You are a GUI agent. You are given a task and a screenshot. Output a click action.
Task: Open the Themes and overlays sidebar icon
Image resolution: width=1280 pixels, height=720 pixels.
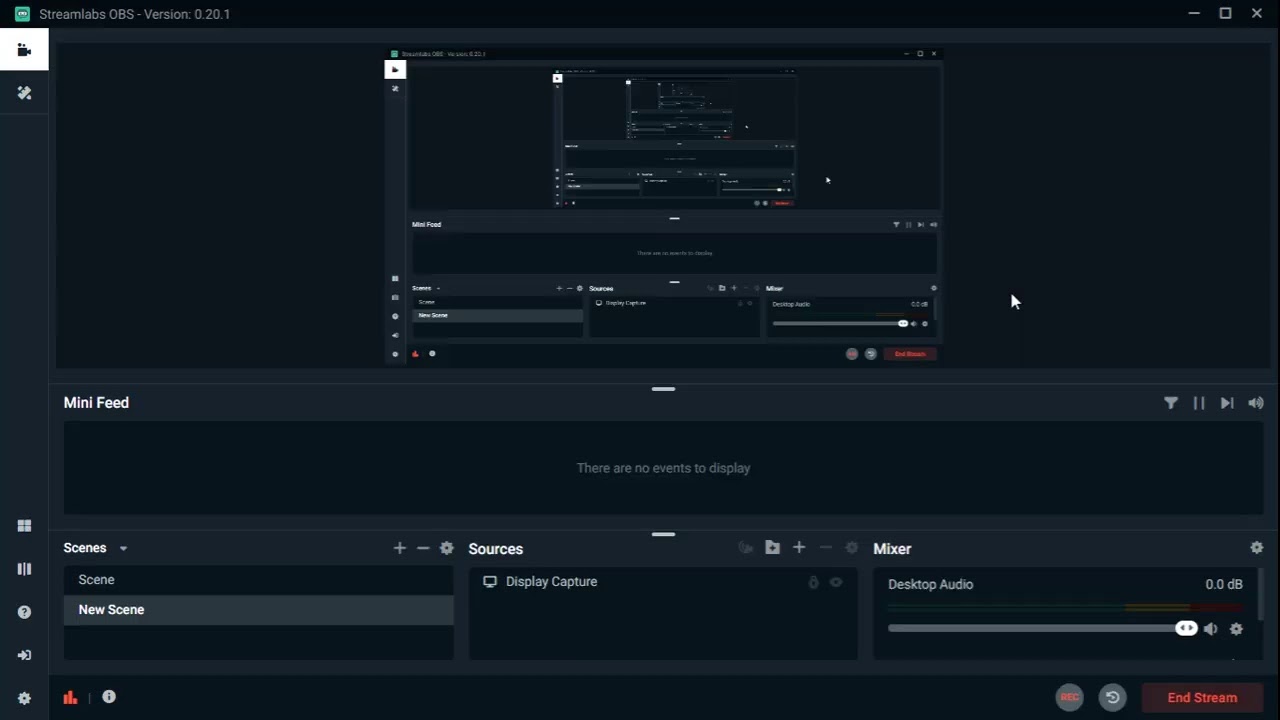(x=24, y=93)
